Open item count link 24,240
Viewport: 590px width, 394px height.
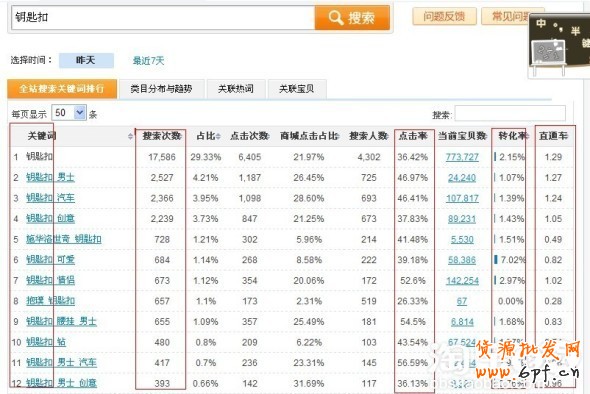click(462, 178)
